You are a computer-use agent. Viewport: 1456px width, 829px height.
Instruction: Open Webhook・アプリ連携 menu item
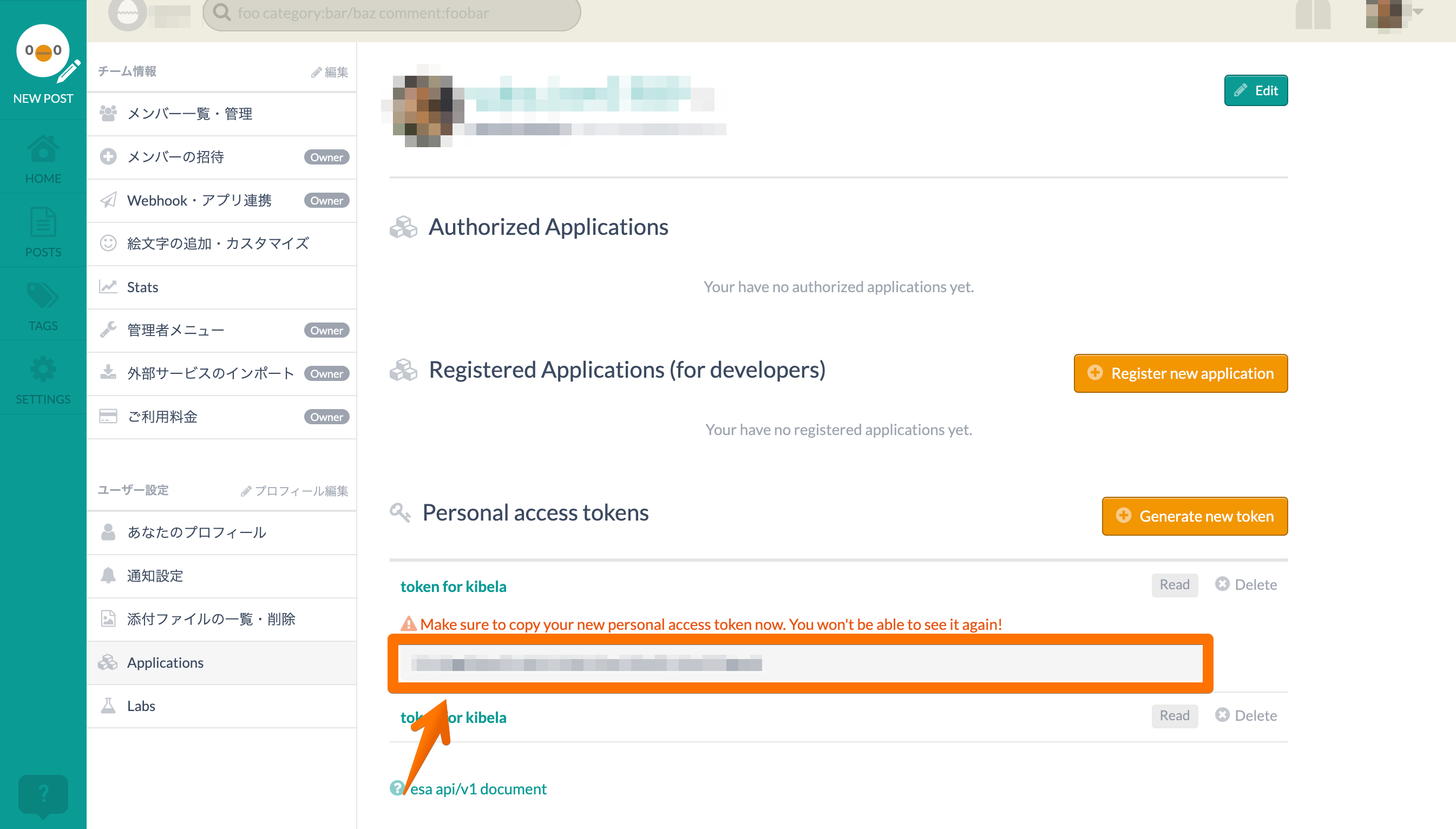click(199, 200)
